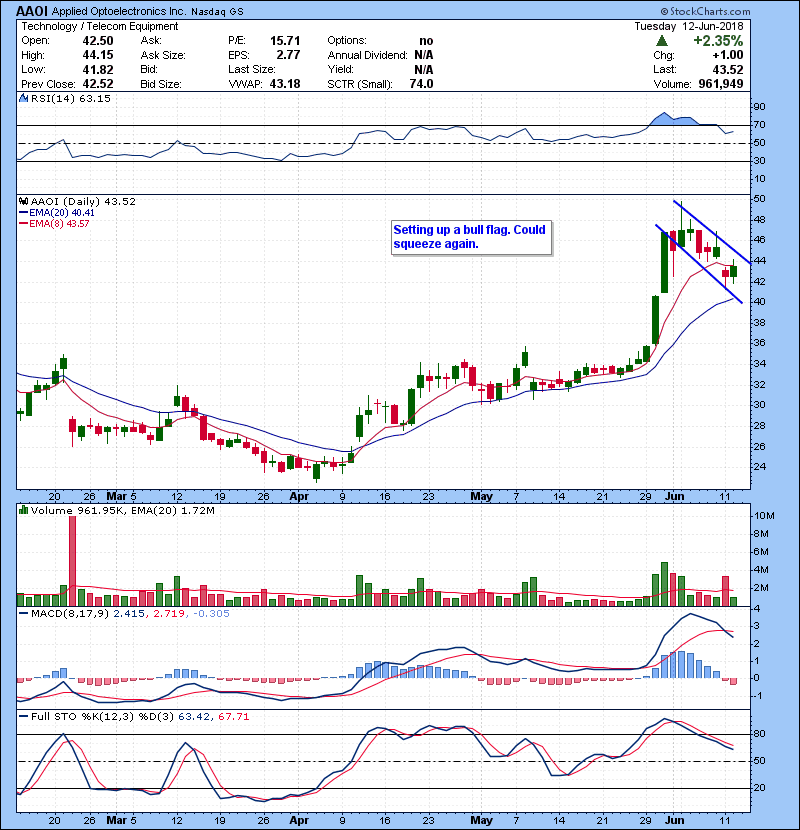Click the 24 mark on price axis
This screenshot has width=800, height=830.
tap(759, 467)
